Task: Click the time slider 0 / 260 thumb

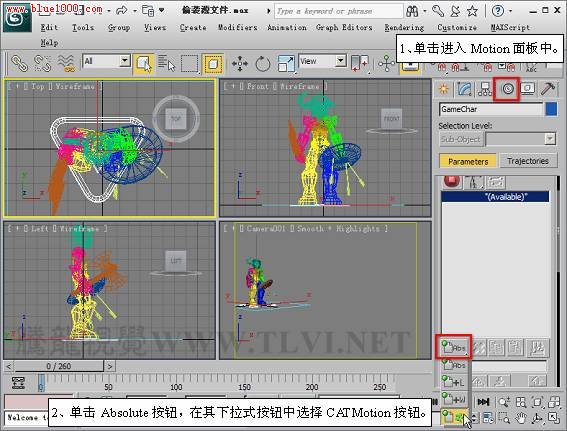Action: [x=59, y=366]
